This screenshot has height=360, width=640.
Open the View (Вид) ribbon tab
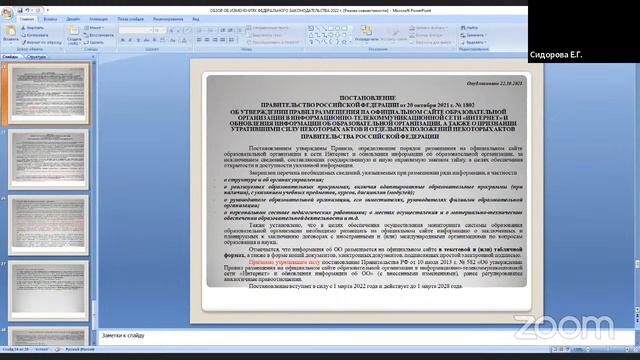click(x=196, y=19)
